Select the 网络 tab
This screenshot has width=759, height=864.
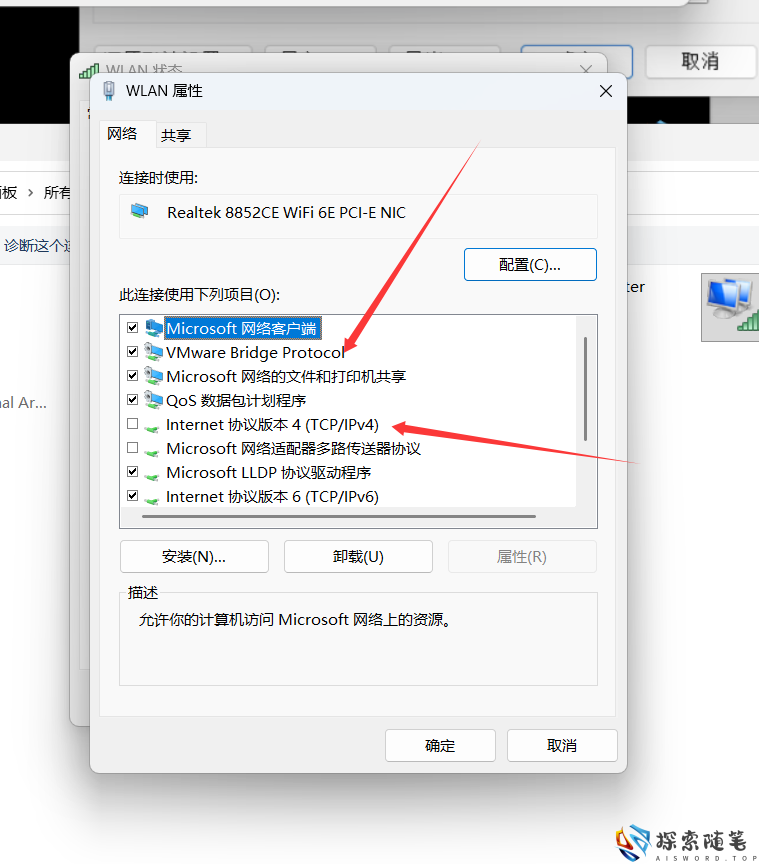(x=122, y=134)
